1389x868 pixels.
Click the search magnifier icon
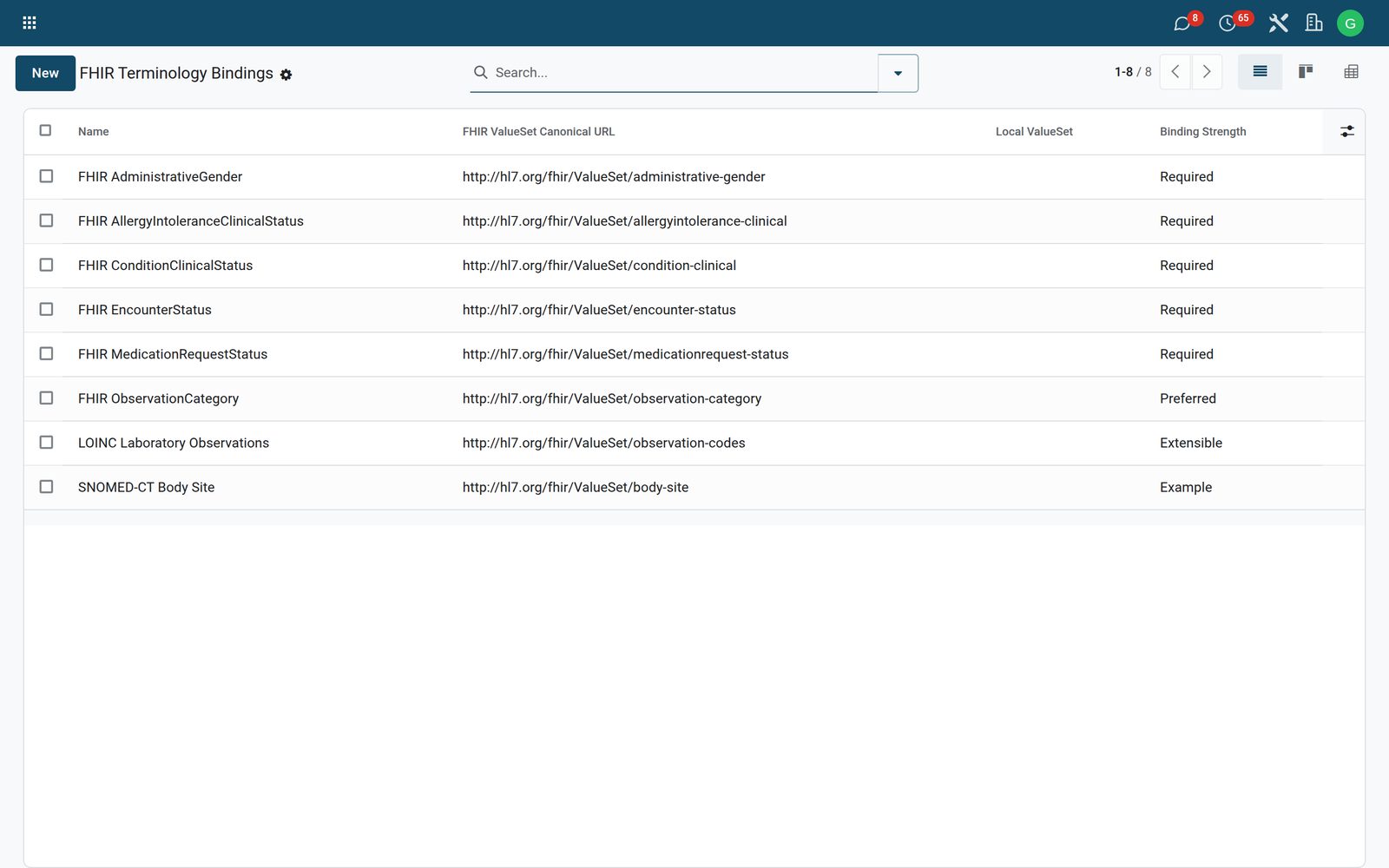coord(480,72)
